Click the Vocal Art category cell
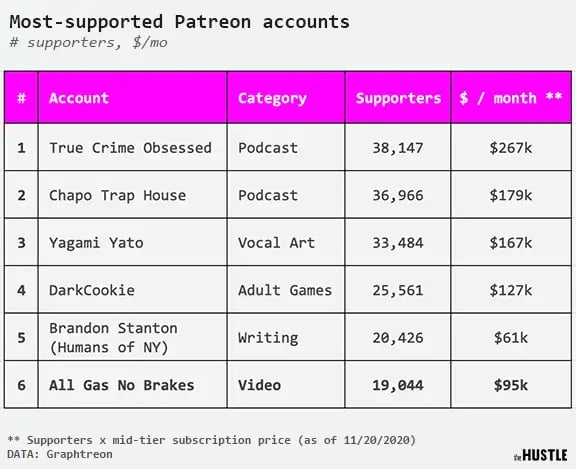This screenshot has height=469, width=576. tap(286, 242)
